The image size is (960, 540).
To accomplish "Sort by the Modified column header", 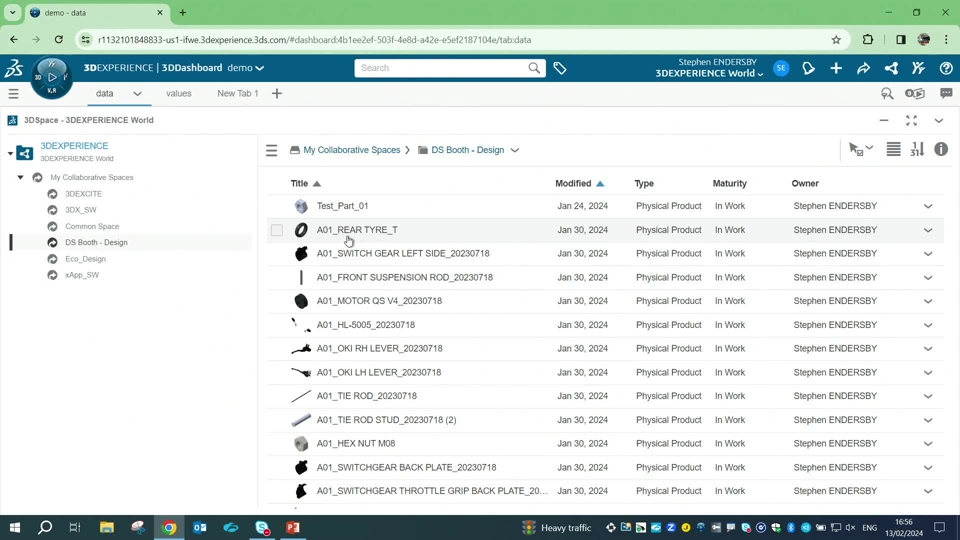I will (573, 184).
